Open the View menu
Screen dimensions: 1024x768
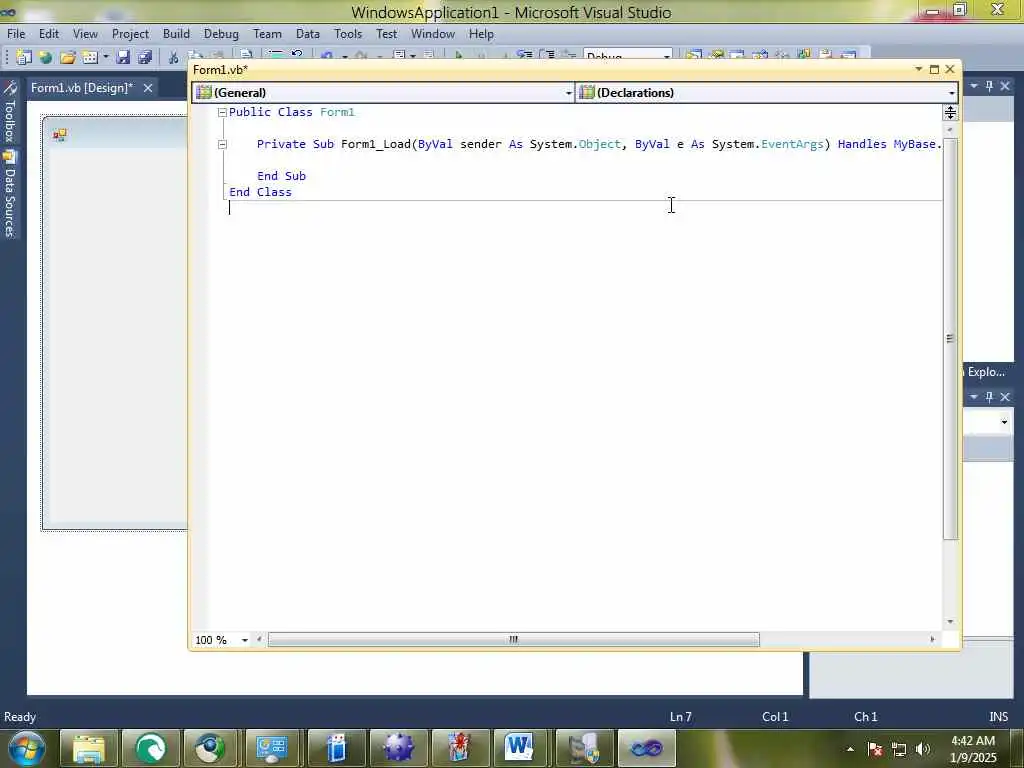85,34
